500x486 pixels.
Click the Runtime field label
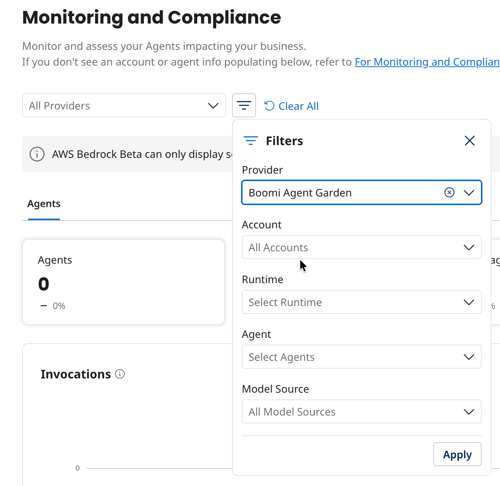click(x=262, y=279)
